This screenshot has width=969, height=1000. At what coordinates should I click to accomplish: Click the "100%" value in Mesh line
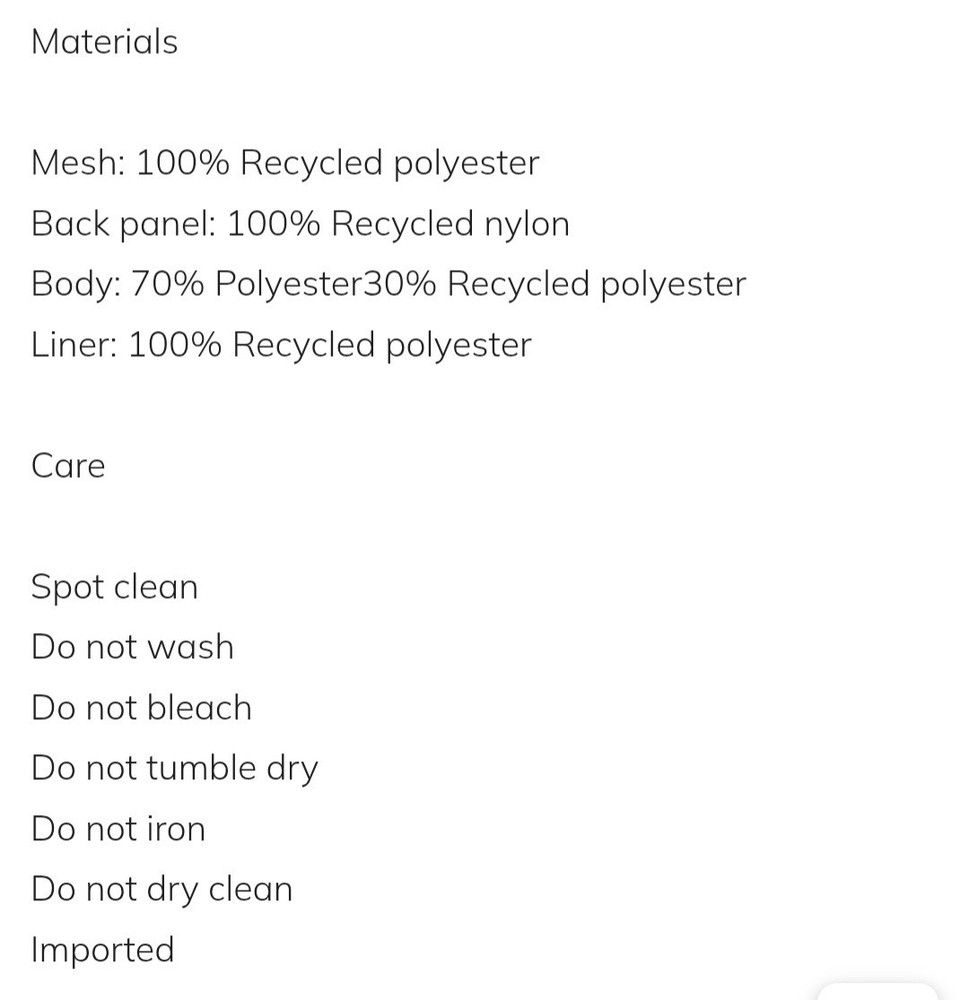[x=183, y=163]
